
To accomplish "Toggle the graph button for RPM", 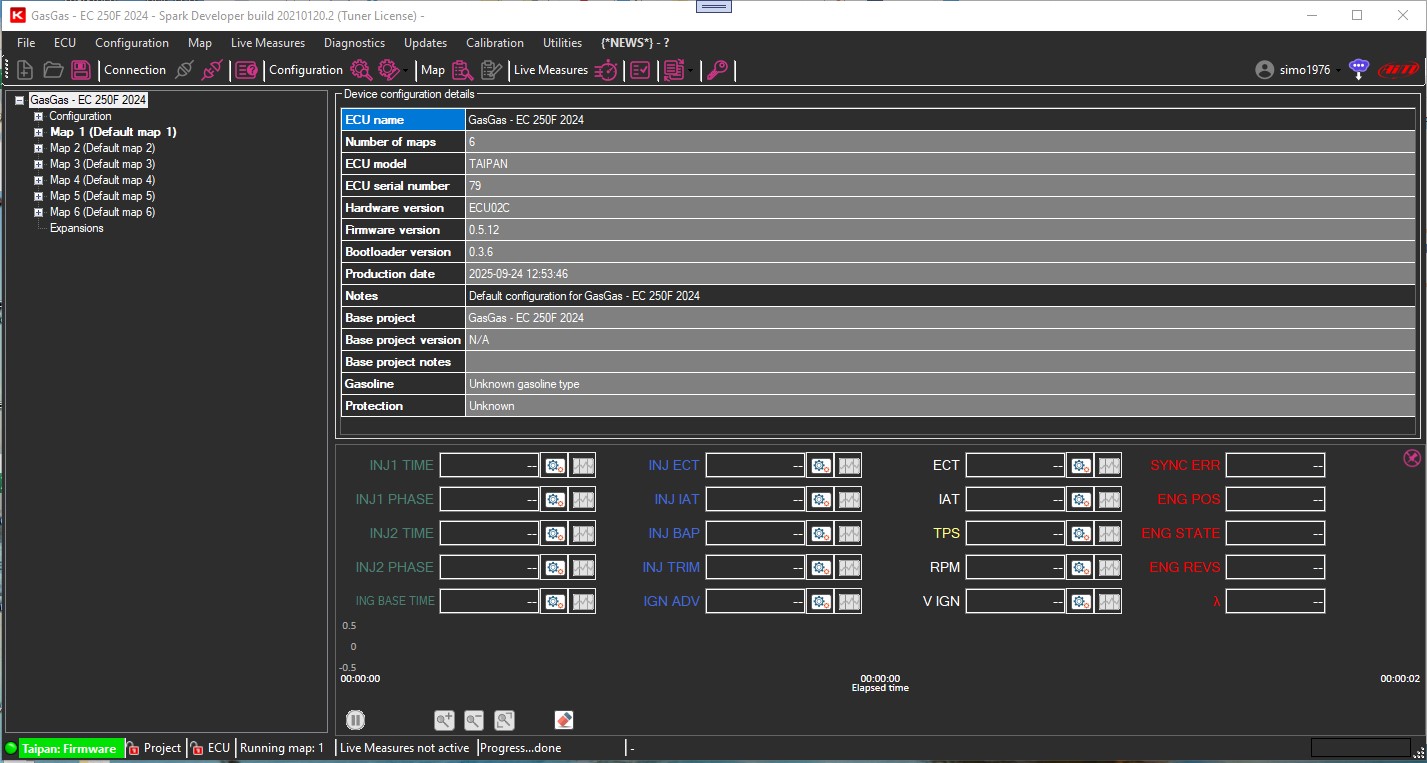I will tap(1109, 567).
